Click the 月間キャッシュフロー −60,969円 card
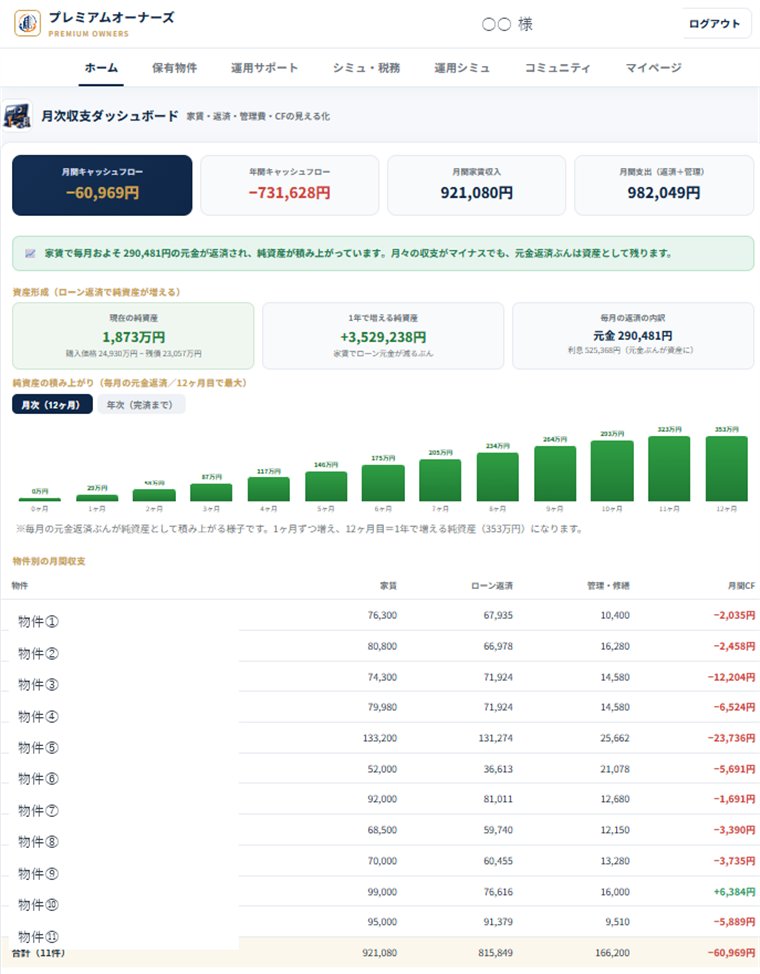 click(x=102, y=185)
